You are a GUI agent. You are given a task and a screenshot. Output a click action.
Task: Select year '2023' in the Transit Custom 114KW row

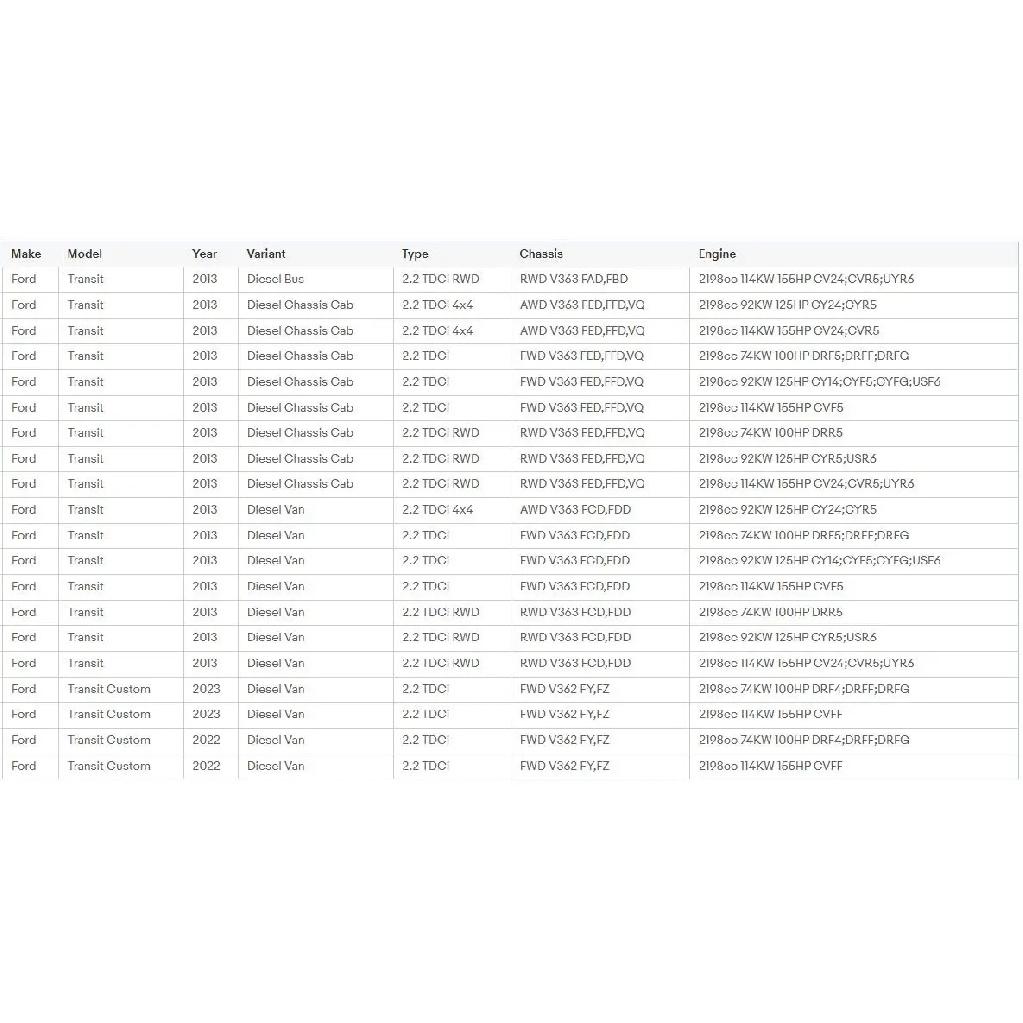click(206, 714)
